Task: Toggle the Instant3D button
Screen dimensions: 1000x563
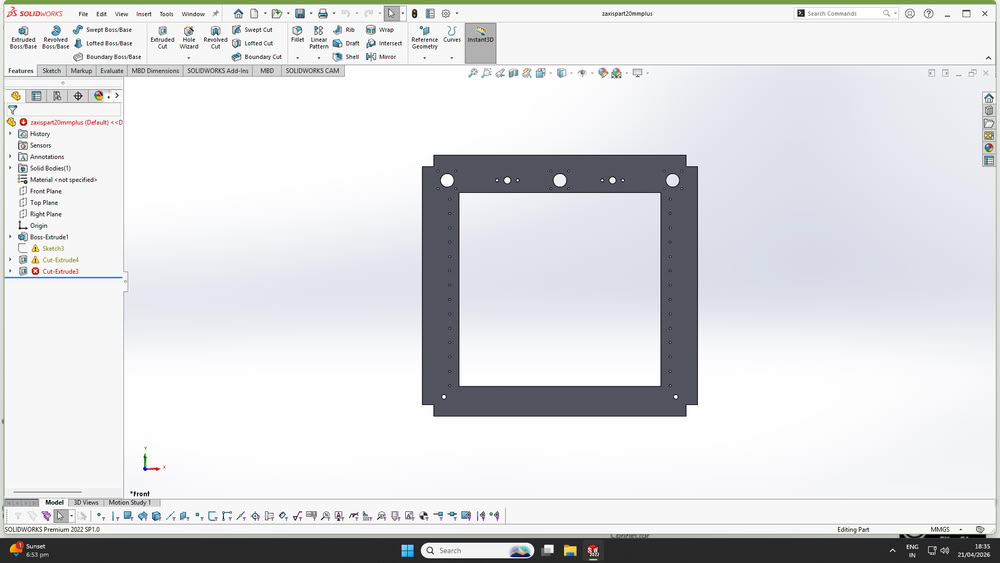Action: [x=480, y=42]
